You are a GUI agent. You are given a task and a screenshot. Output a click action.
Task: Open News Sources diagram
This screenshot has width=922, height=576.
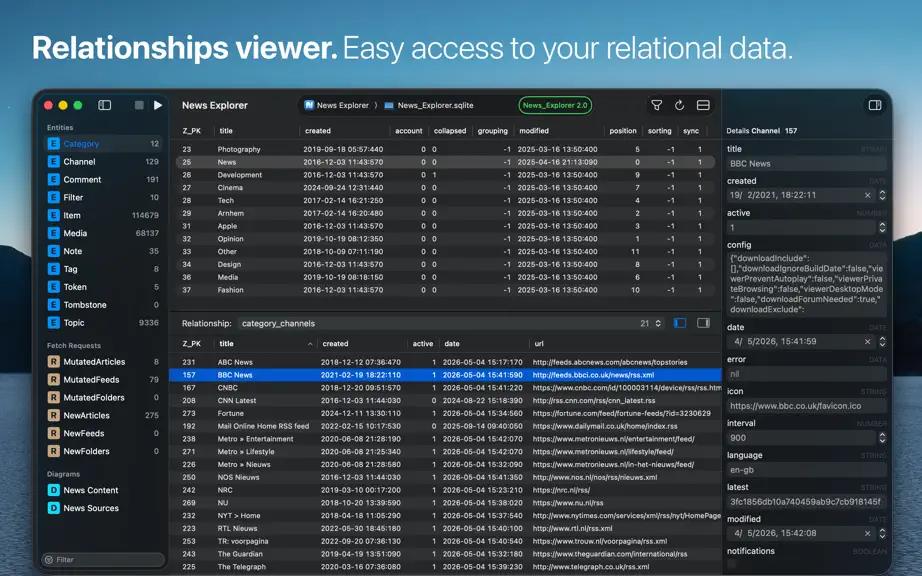point(103,508)
